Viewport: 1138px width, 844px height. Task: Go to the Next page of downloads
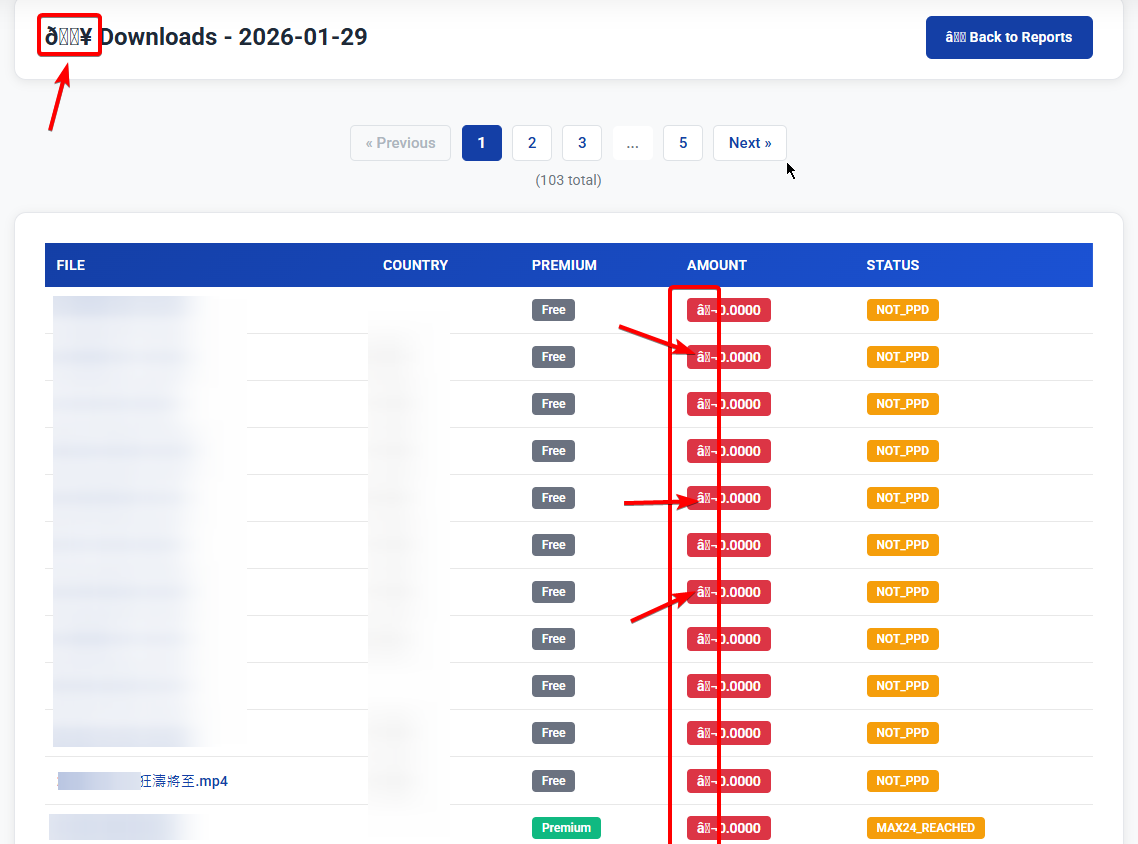point(749,143)
